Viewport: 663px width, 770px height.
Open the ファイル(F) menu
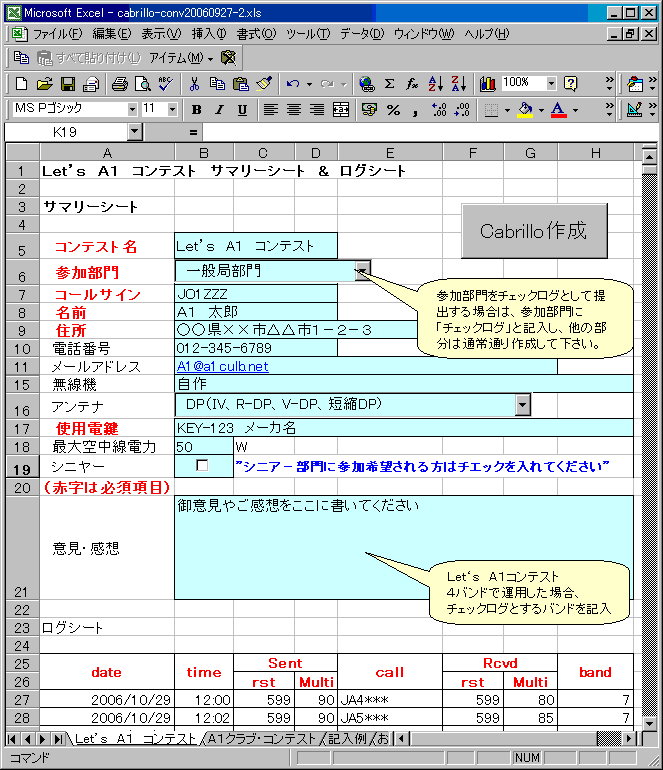(x=57, y=34)
